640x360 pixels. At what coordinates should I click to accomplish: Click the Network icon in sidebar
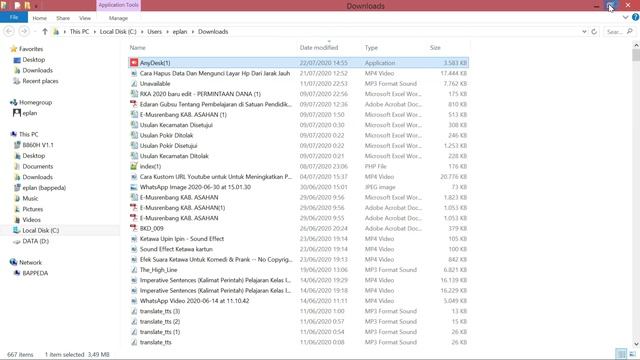(13, 262)
